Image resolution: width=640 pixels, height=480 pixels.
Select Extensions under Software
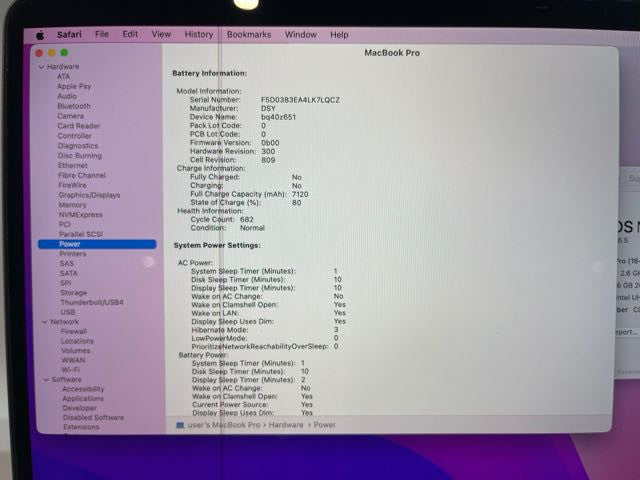point(81,427)
